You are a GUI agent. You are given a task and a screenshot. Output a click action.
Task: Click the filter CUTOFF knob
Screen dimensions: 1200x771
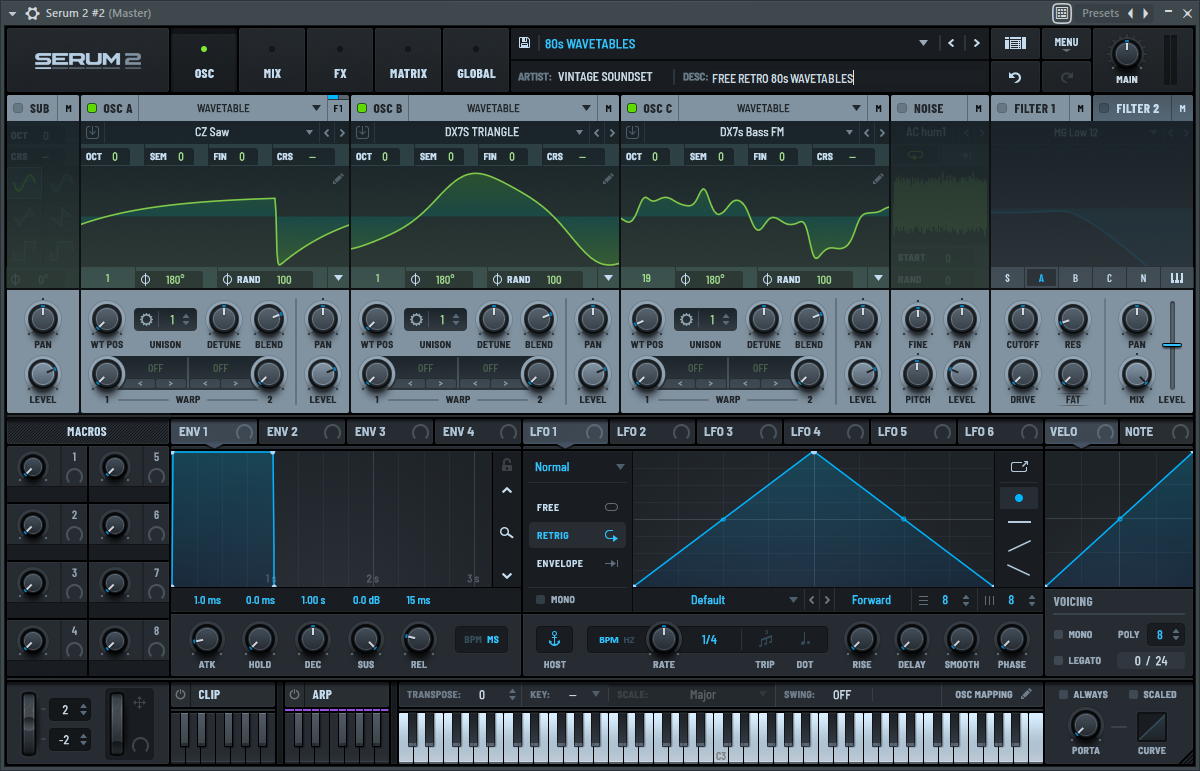point(1022,319)
